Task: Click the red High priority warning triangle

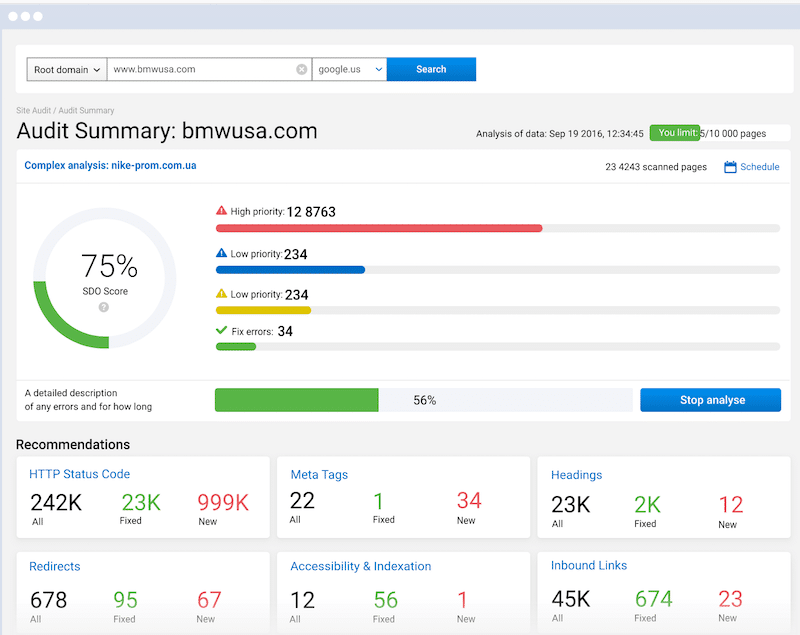Action: point(221,210)
